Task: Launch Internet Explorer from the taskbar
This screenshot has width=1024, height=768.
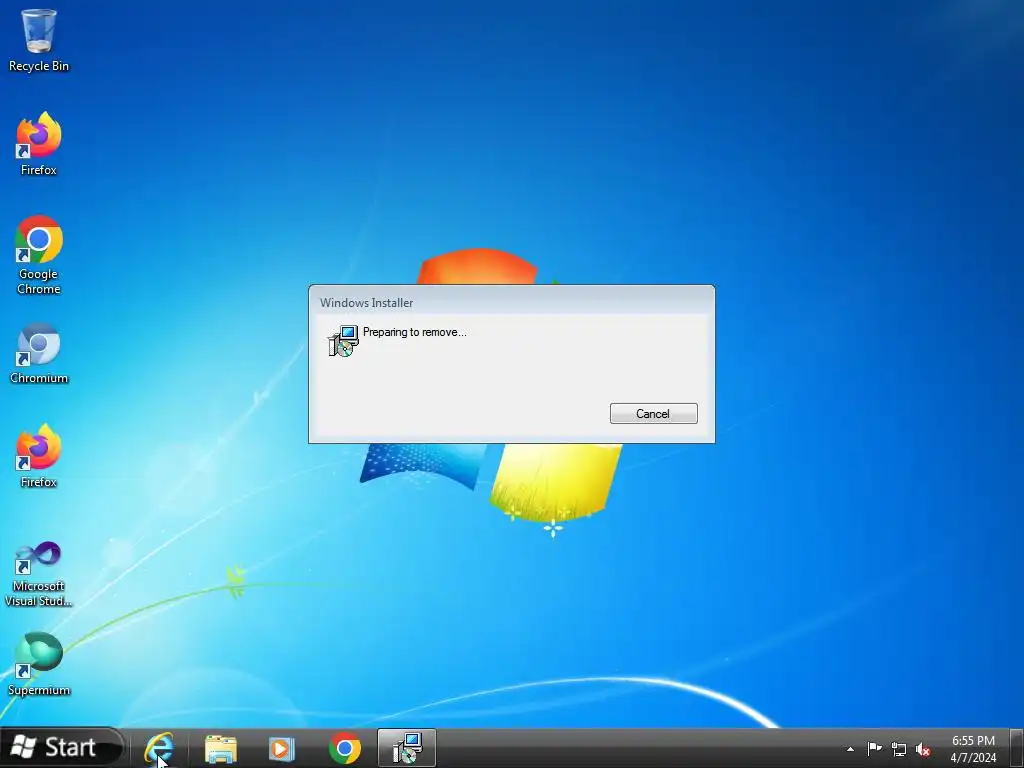Action: click(159, 748)
